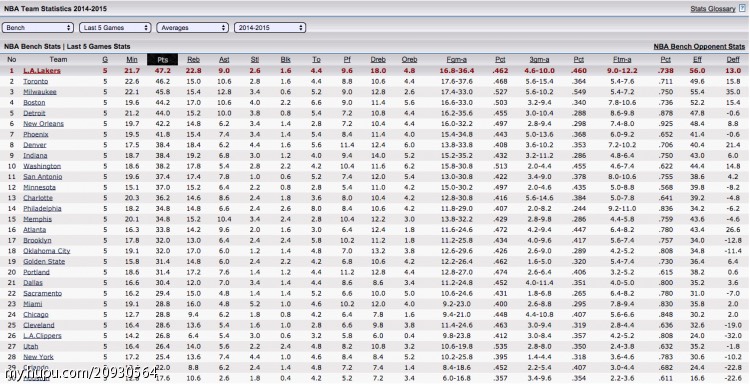Open the Sacramento team link

pyautogui.click(x=43, y=293)
